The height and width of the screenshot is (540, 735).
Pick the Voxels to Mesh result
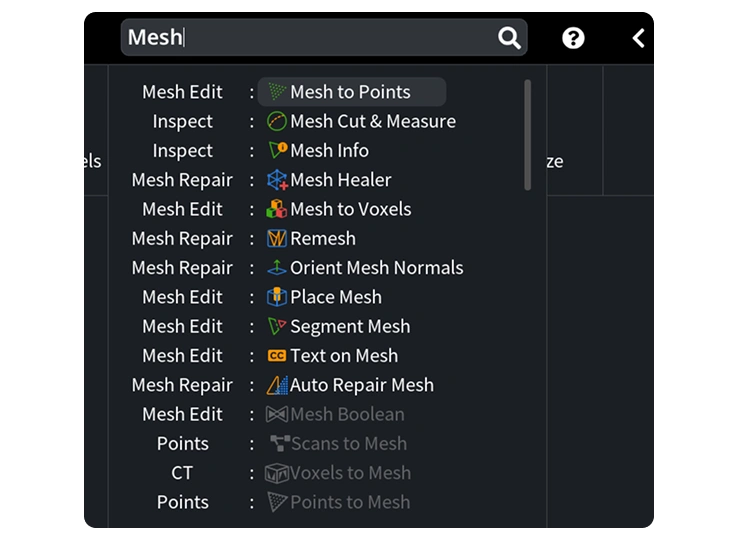(338, 473)
